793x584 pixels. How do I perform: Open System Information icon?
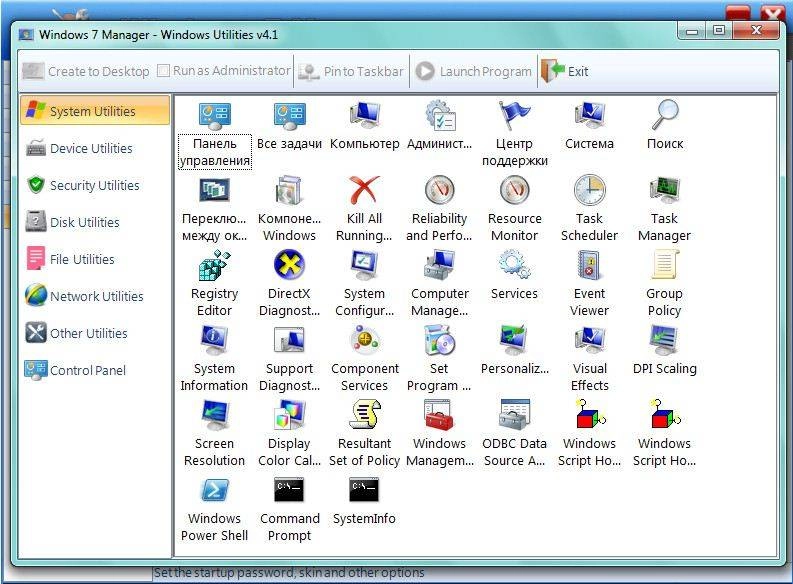(214, 340)
